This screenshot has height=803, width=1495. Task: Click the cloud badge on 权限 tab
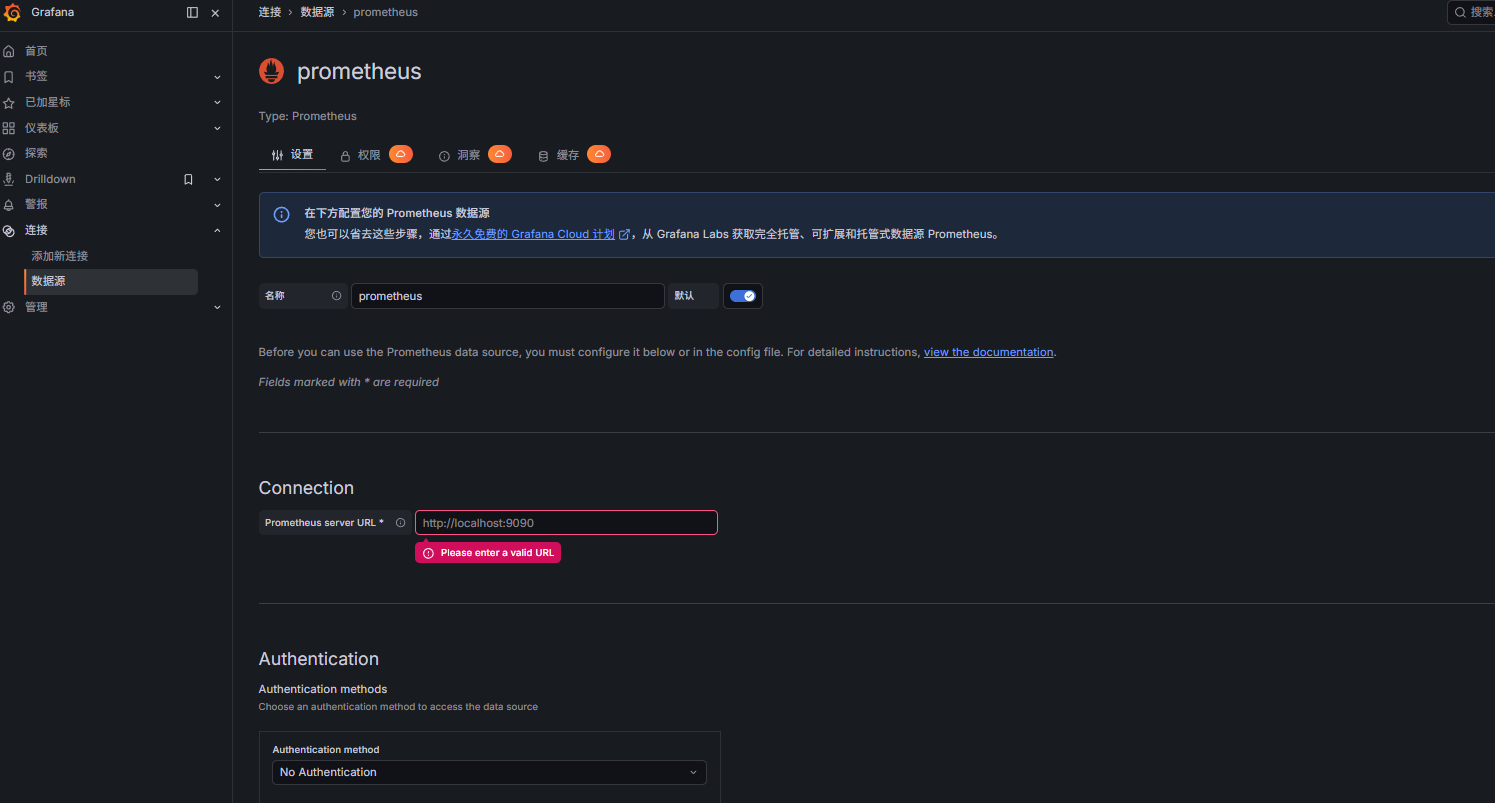click(x=401, y=154)
